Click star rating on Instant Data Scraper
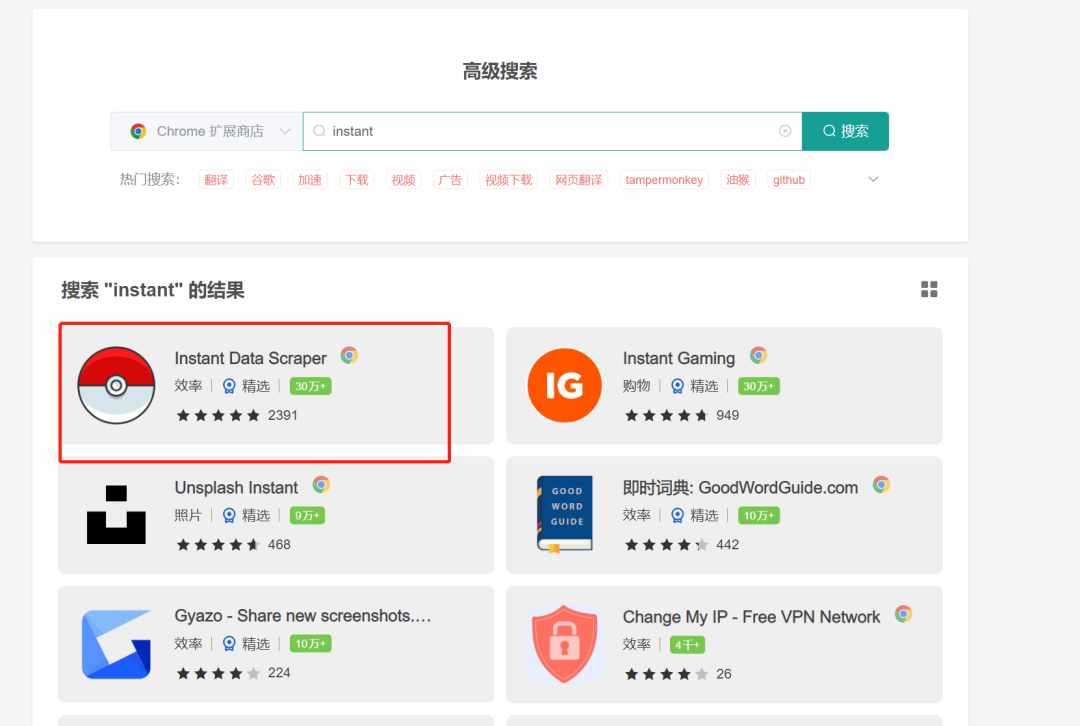The image size is (1080, 726). point(218,415)
